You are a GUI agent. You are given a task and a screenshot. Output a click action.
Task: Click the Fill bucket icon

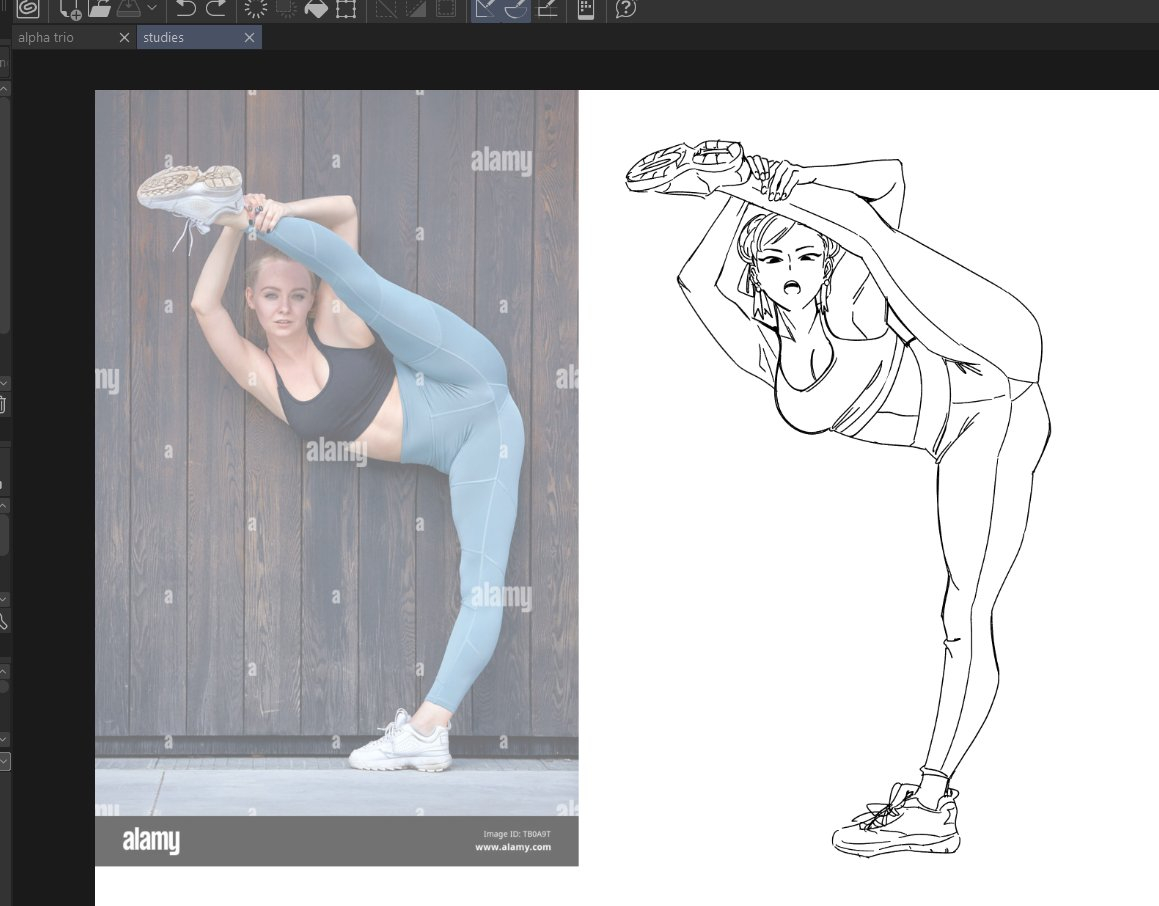click(x=316, y=9)
